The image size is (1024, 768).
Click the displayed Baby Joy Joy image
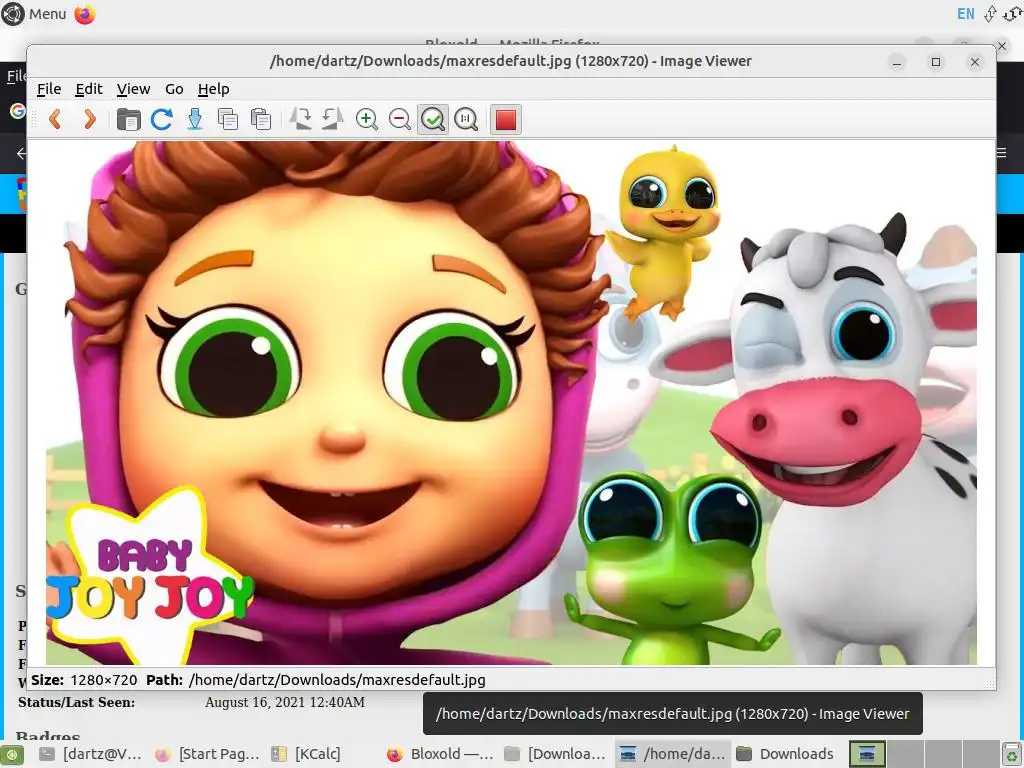511,403
